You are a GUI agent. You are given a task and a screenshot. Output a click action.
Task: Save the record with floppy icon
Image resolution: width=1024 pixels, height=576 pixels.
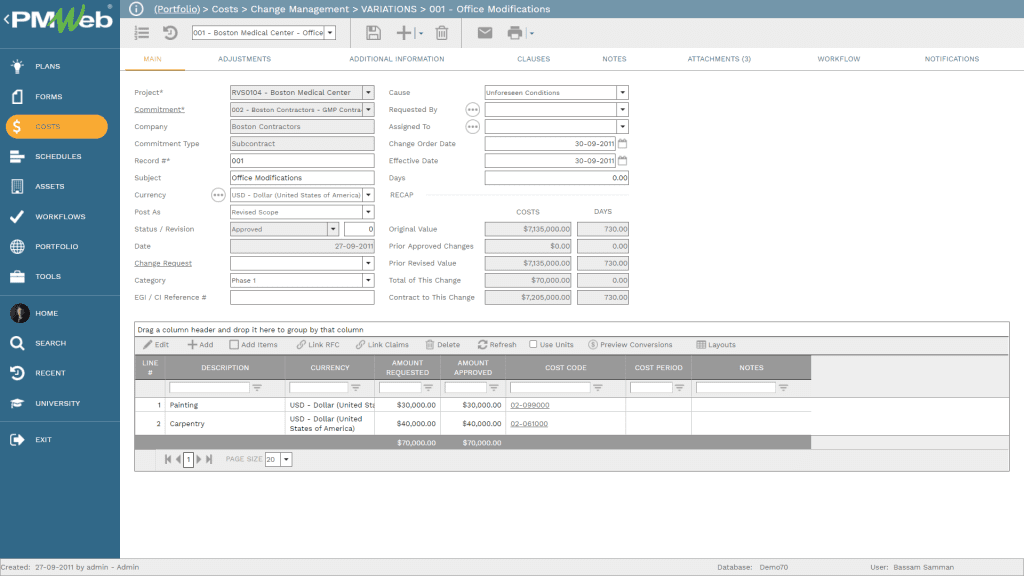(373, 33)
